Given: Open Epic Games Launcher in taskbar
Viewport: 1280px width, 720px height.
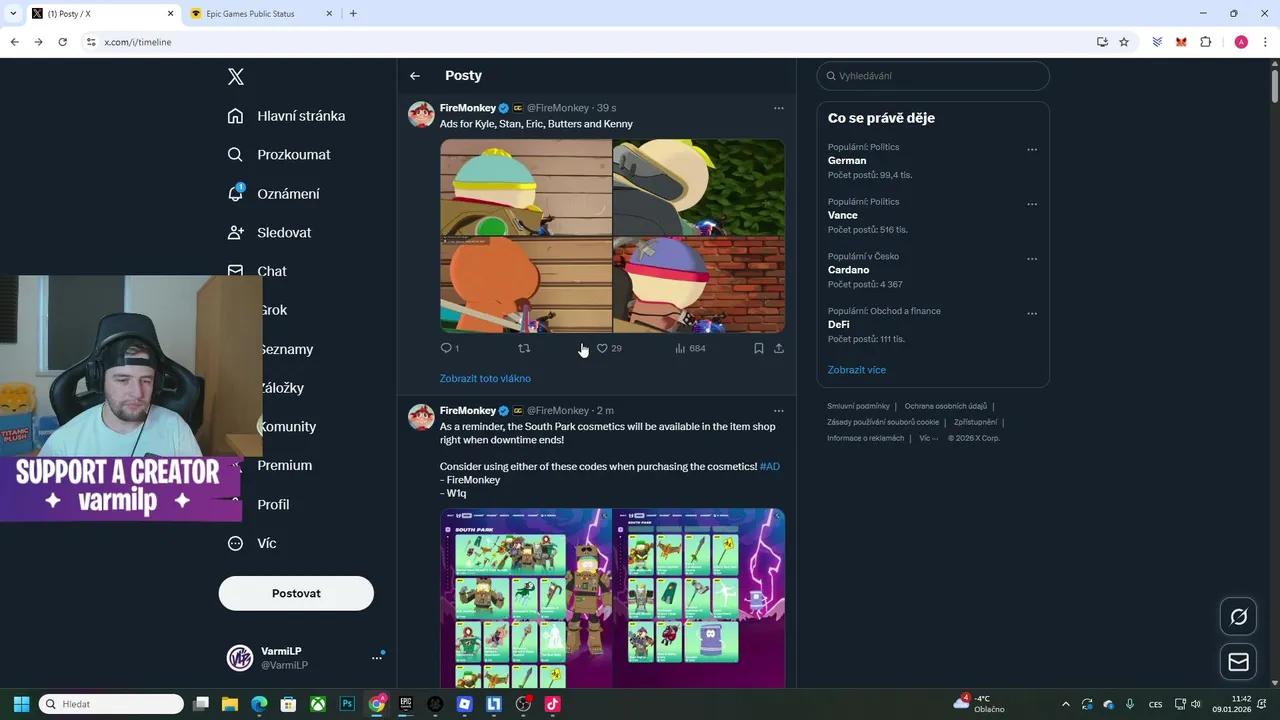Looking at the screenshot, I should 406,704.
